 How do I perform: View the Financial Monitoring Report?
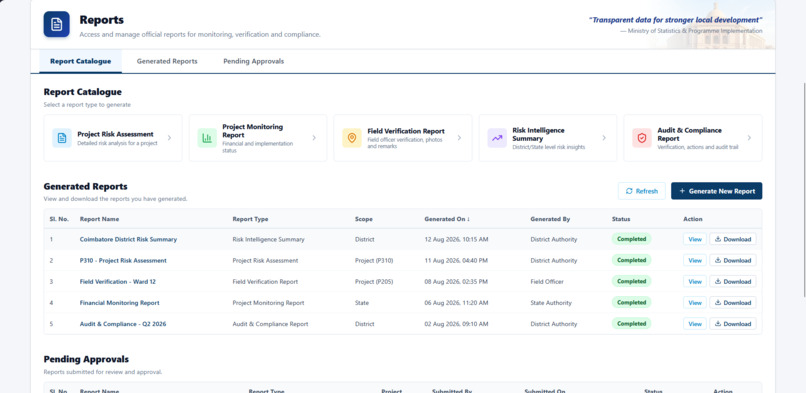(x=695, y=303)
